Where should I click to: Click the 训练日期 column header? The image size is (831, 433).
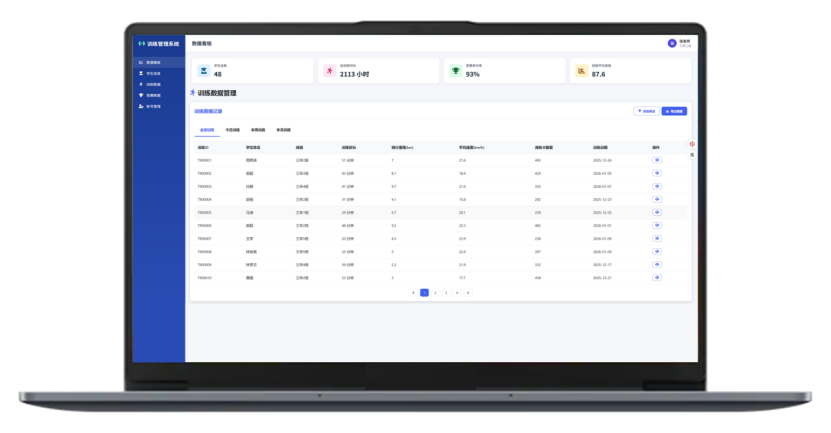tap(600, 147)
